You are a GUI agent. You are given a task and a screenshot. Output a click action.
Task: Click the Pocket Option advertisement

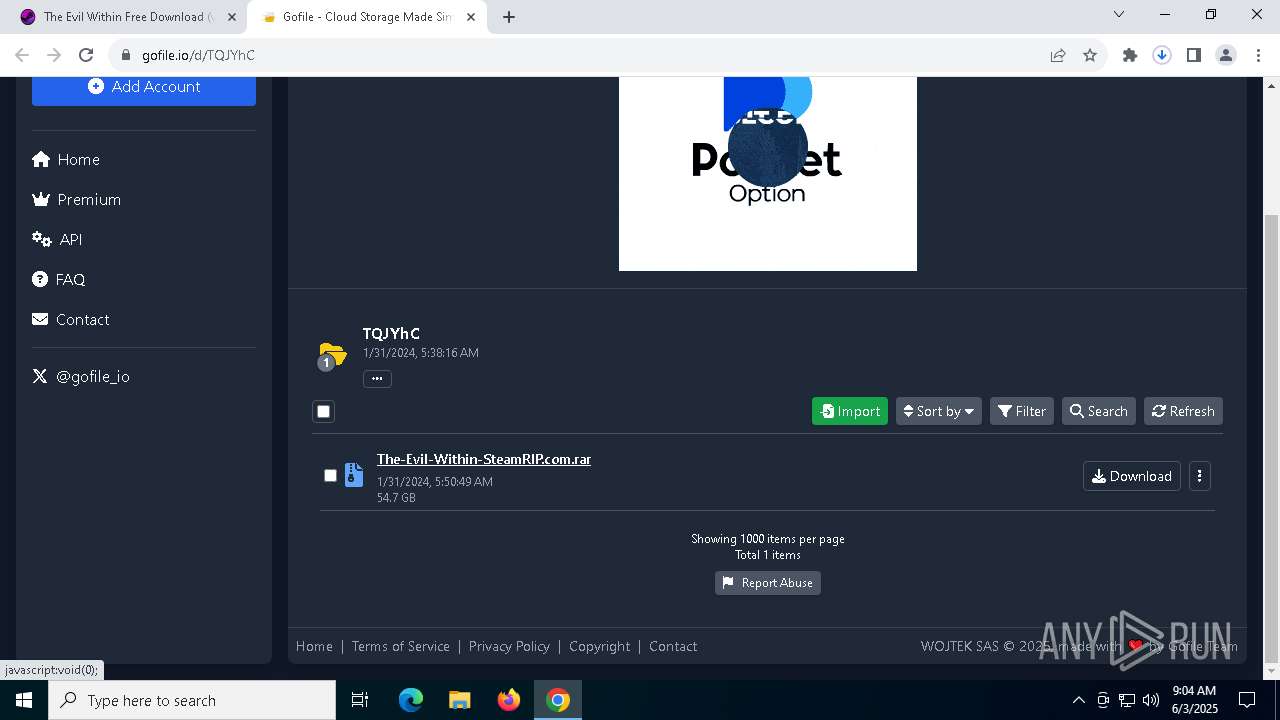coord(768,173)
